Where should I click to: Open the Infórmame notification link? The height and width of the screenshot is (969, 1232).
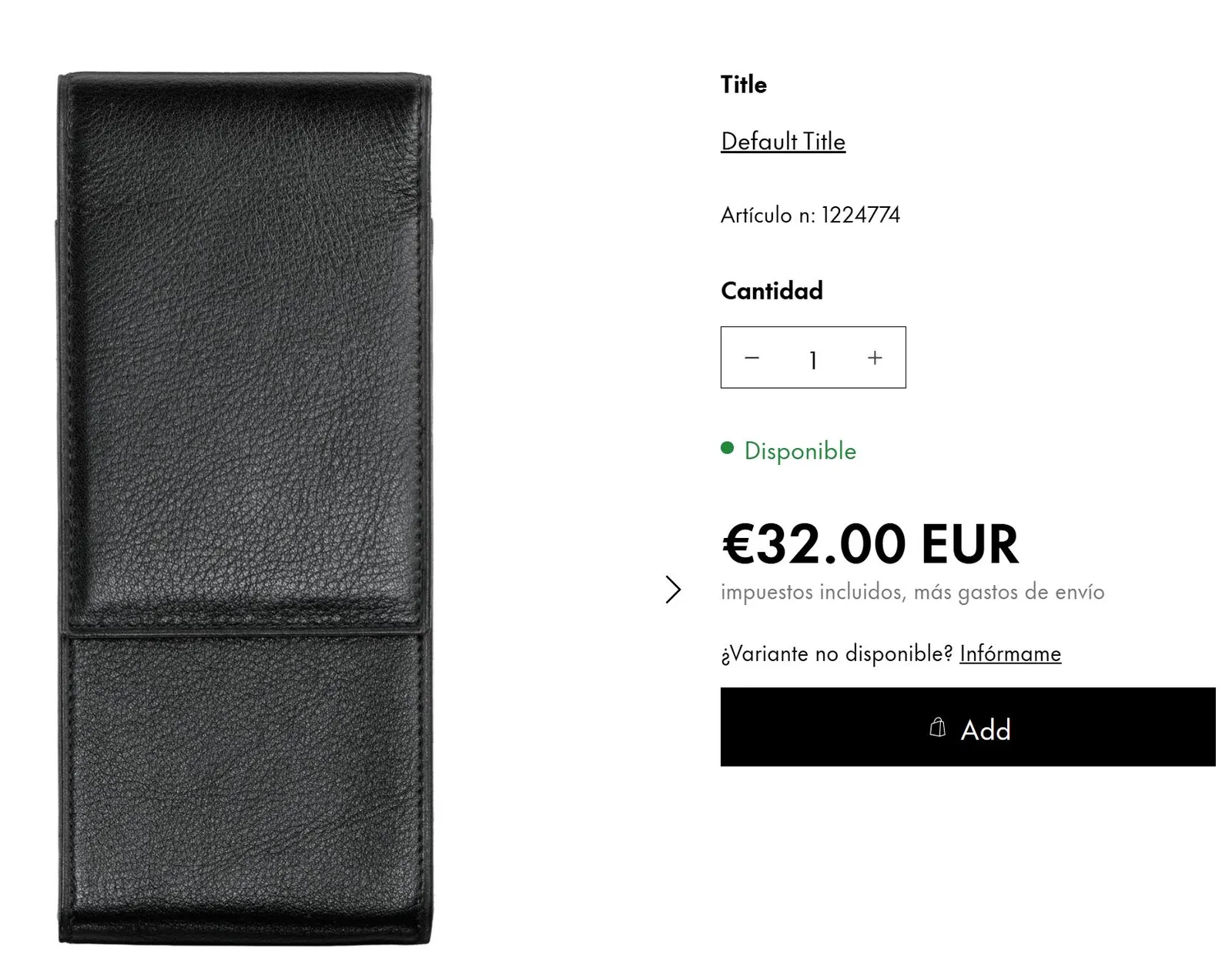[x=1010, y=653]
